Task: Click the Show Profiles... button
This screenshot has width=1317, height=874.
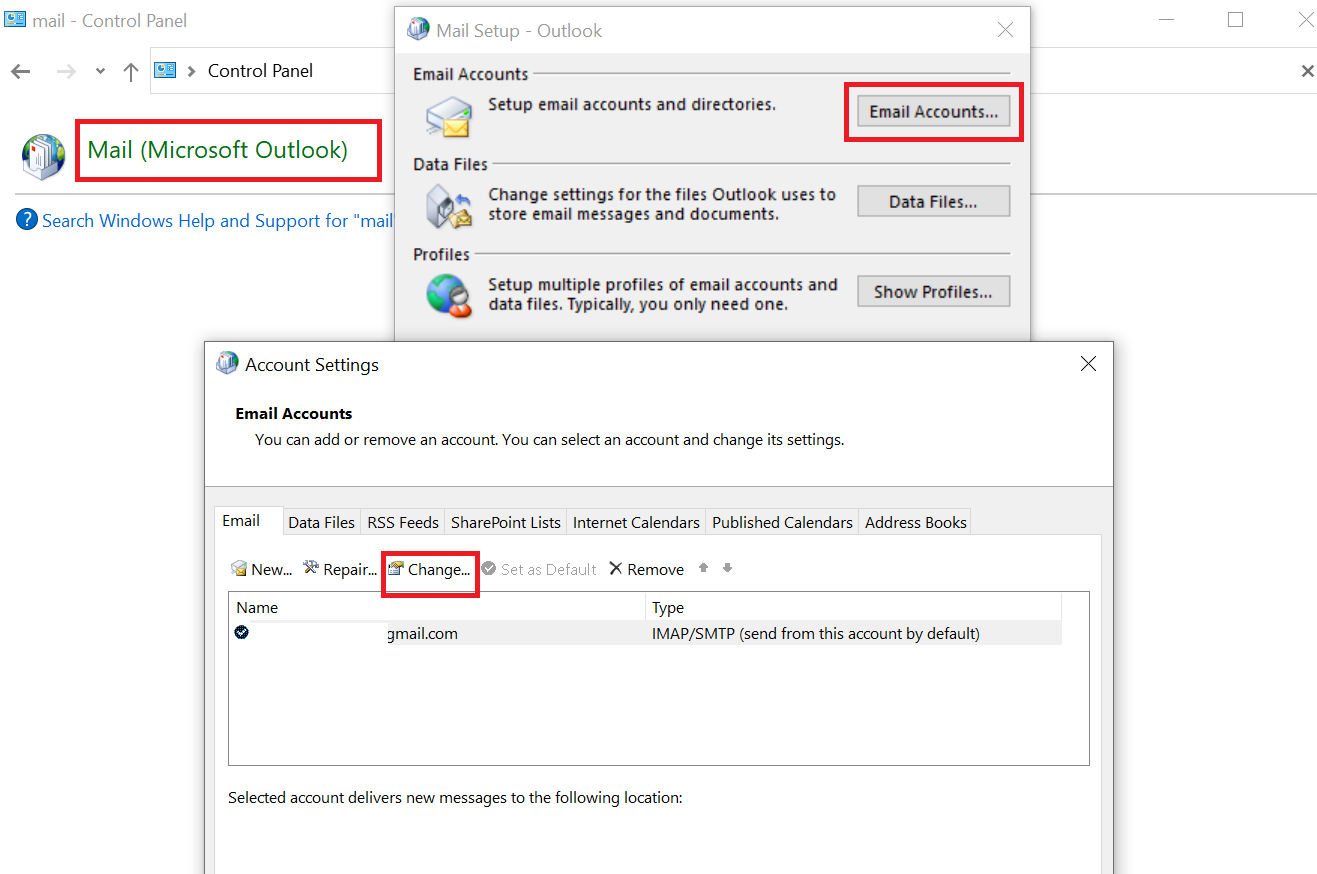Action: pyautogui.click(x=933, y=292)
